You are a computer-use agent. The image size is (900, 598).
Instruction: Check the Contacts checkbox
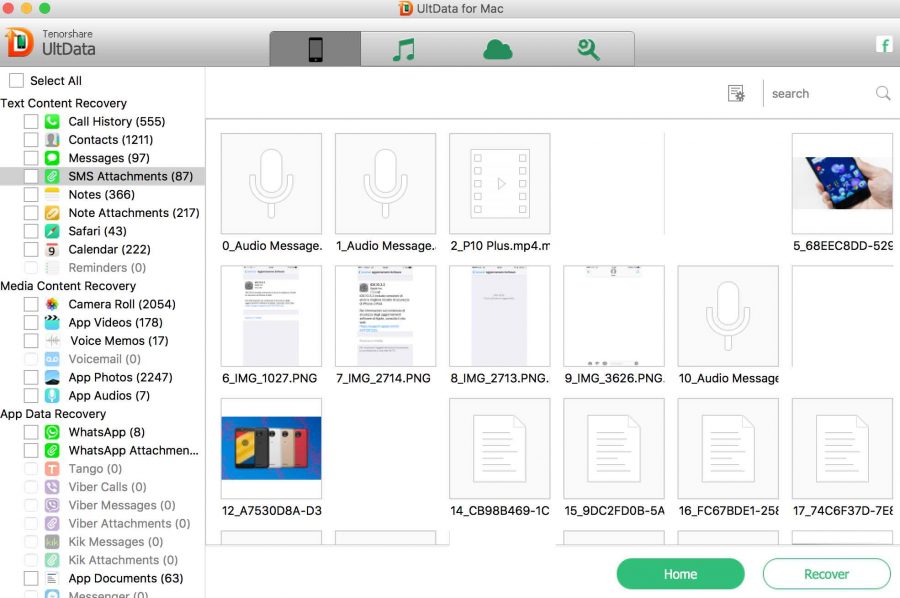click(31, 140)
